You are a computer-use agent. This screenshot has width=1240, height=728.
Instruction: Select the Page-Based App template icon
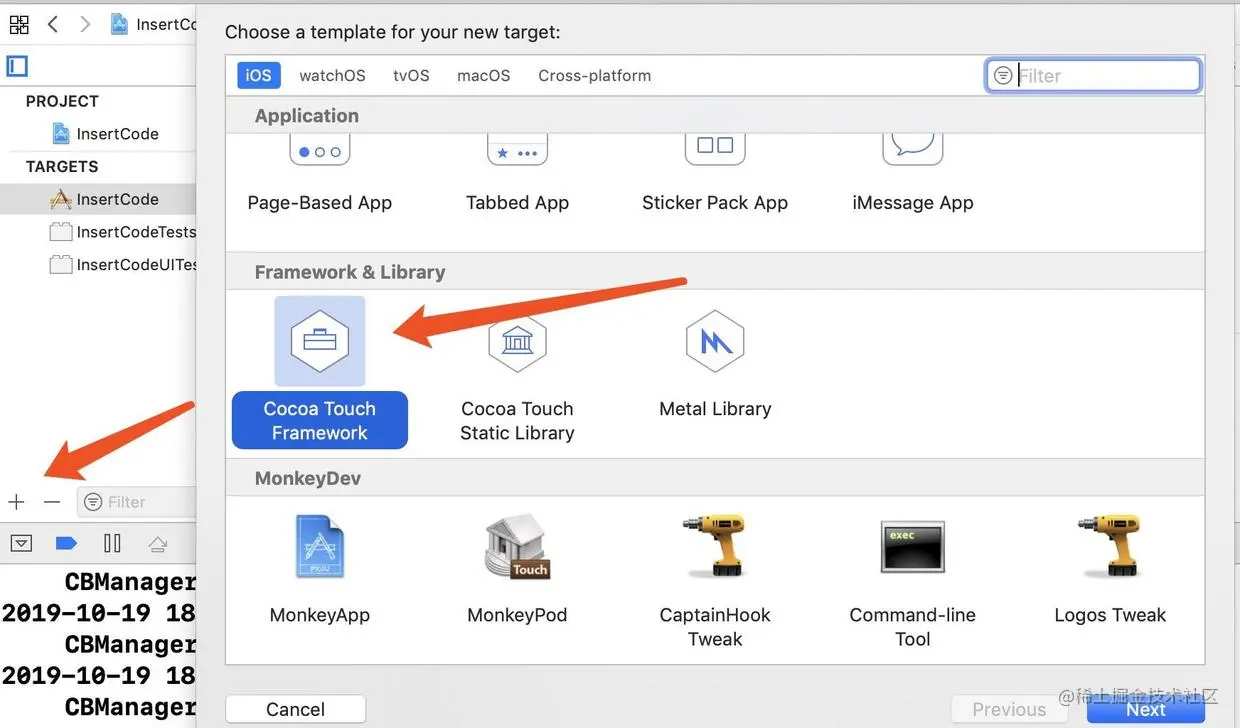coord(319,150)
